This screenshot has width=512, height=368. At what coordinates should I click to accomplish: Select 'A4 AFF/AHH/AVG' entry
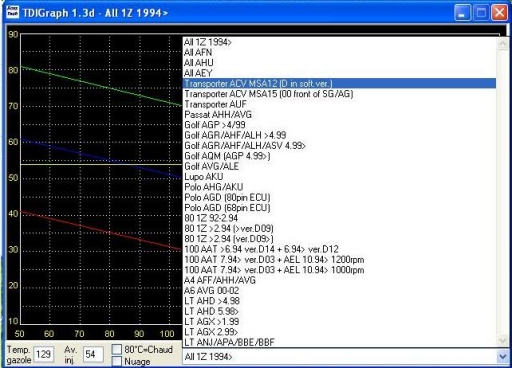[x=339, y=280]
